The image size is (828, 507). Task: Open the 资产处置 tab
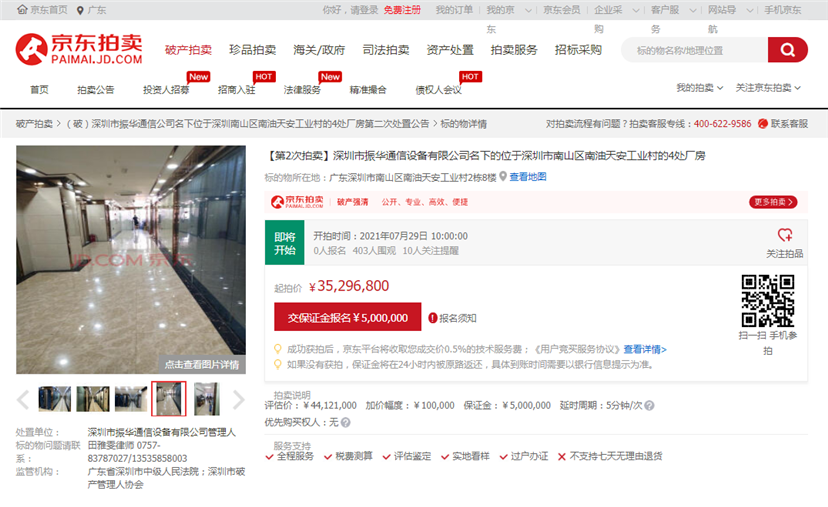click(450, 50)
